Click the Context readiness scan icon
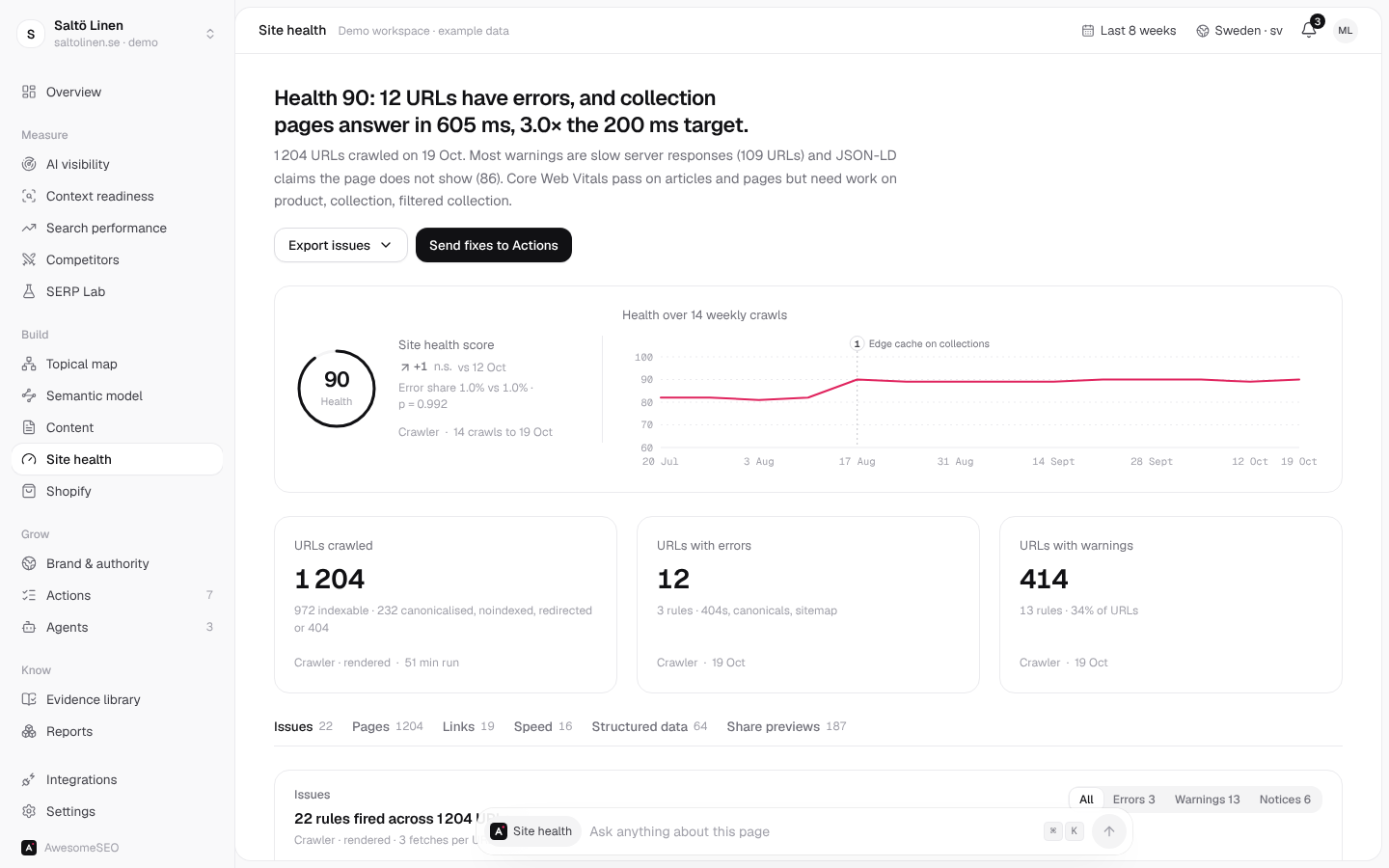The image size is (1389, 868). (29, 196)
